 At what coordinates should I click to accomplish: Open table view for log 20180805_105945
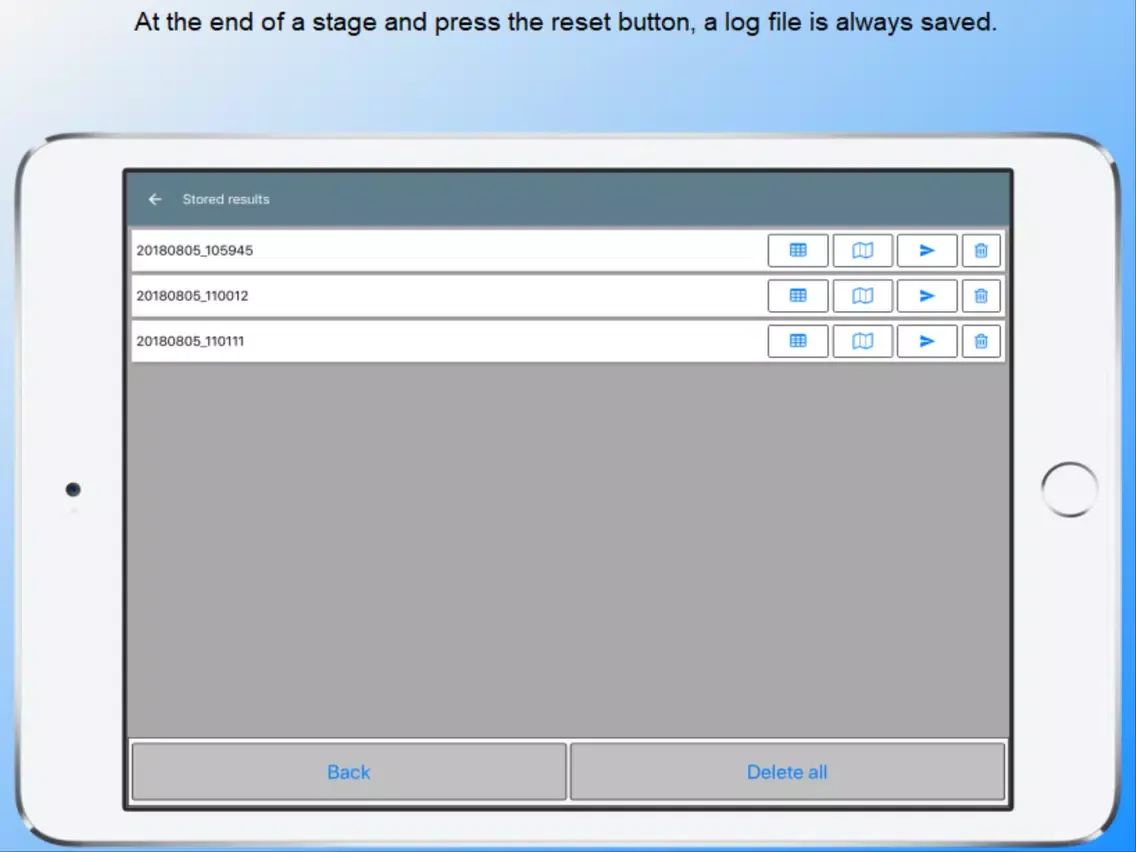798,251
